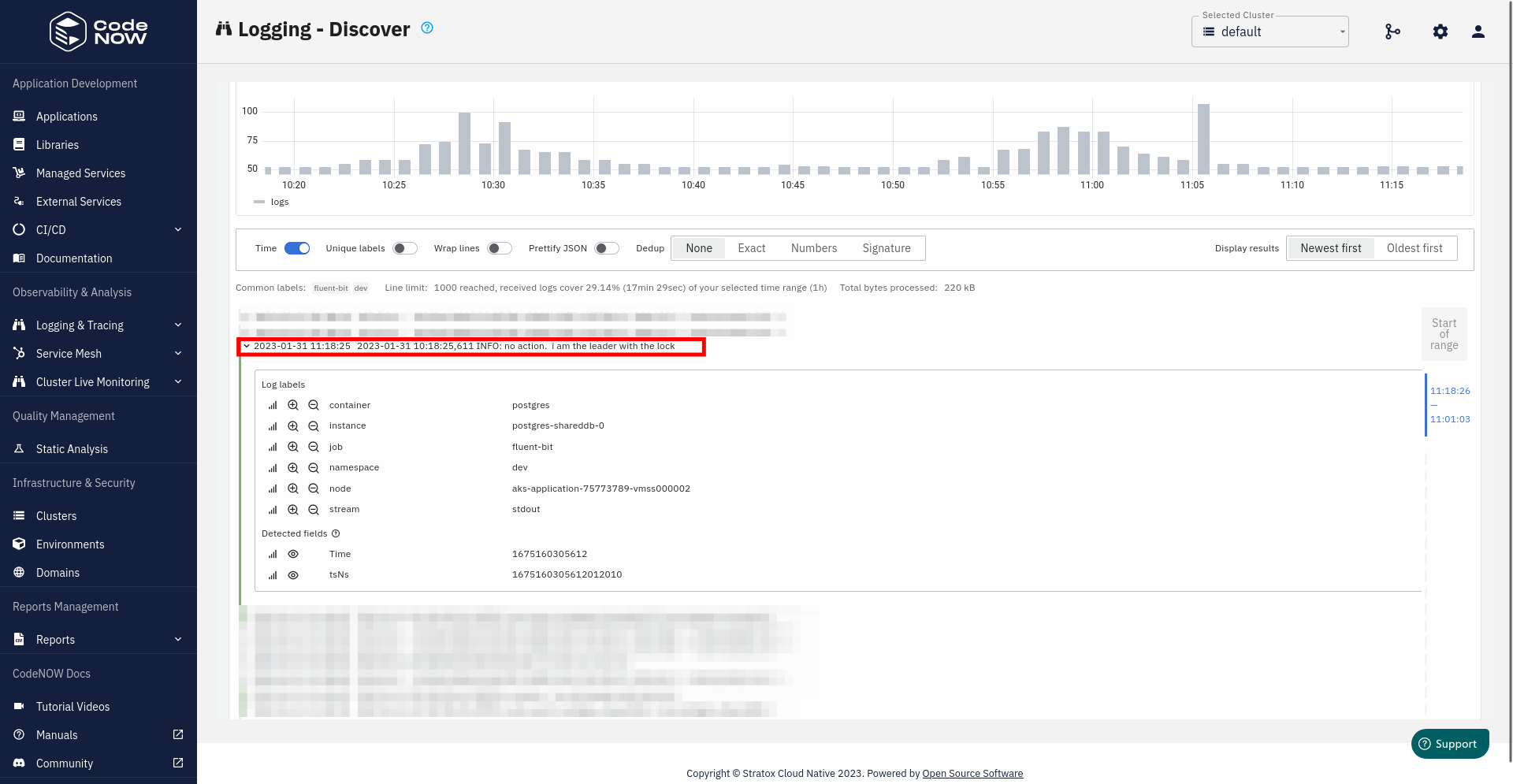Select Dedup Signature button
This screenshot has height=784, width=1513.
(x=887, y=248)
